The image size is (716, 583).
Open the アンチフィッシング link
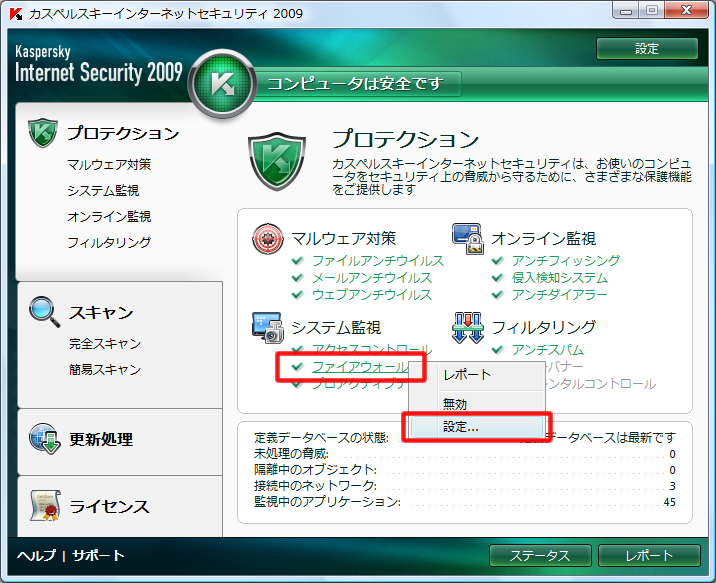pos(565,261)
